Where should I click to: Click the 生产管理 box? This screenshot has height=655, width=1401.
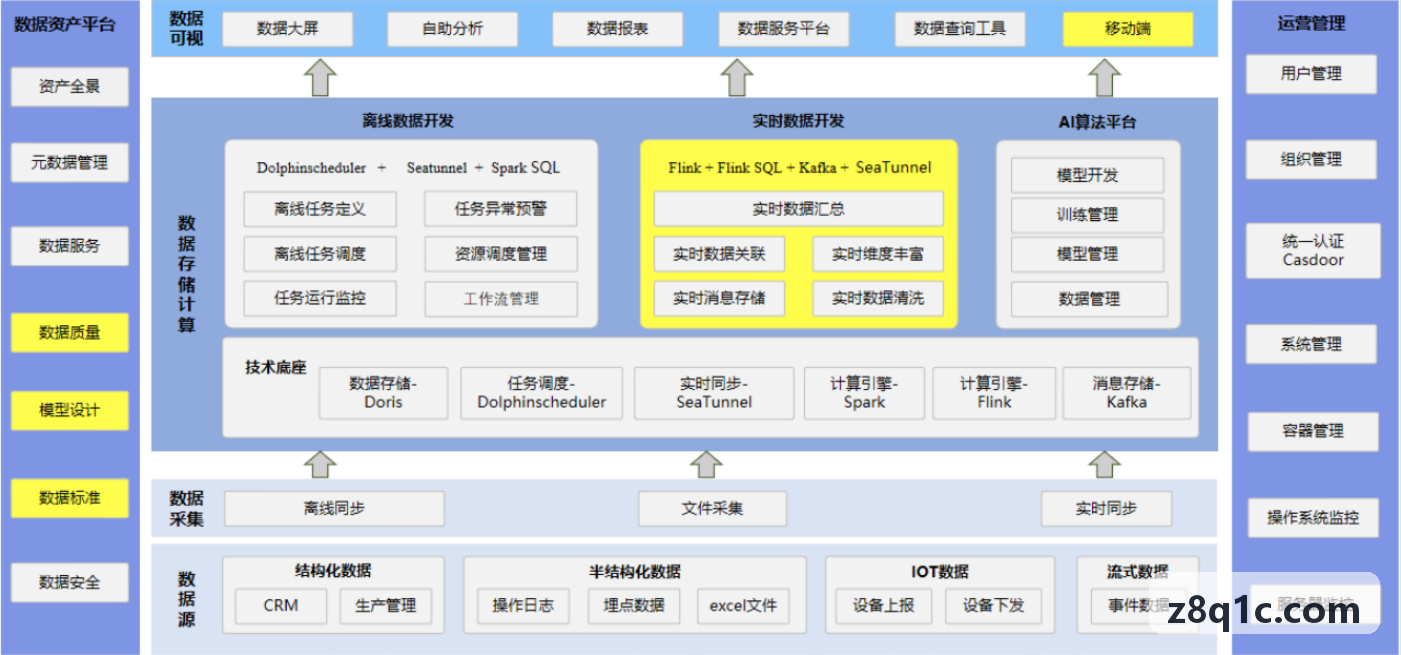[386, 605]
